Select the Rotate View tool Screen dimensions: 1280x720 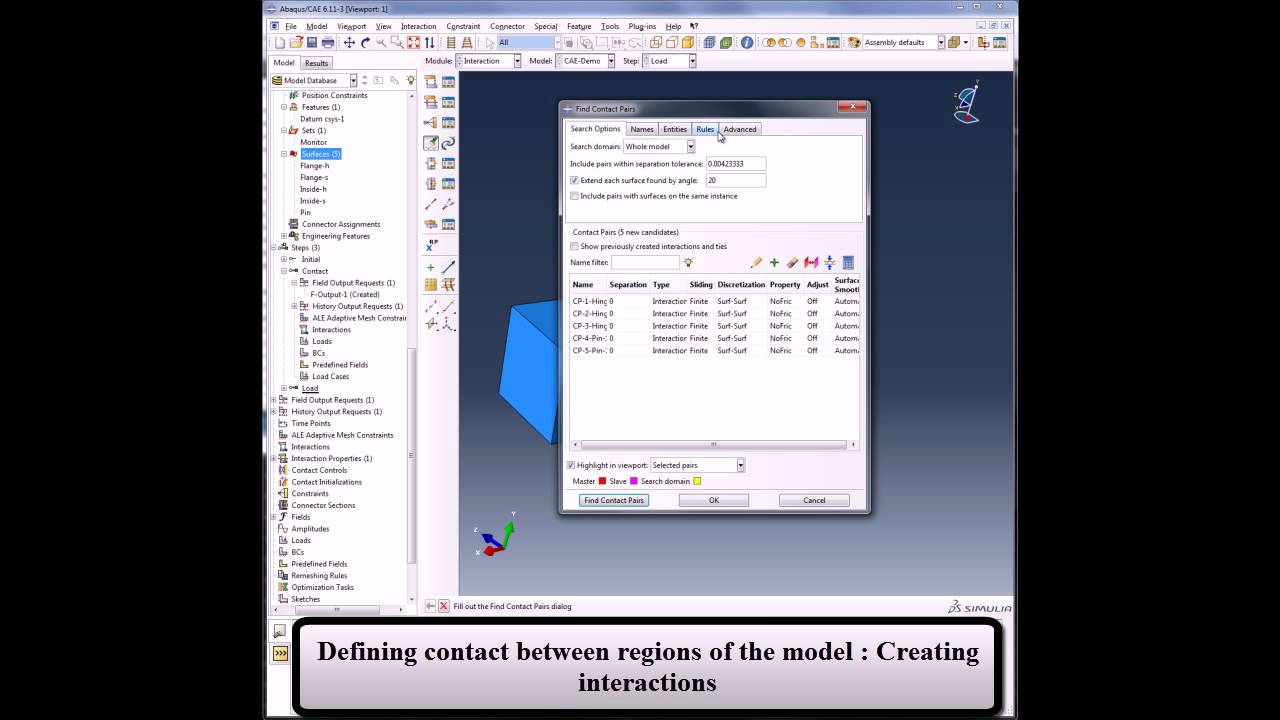365,43
